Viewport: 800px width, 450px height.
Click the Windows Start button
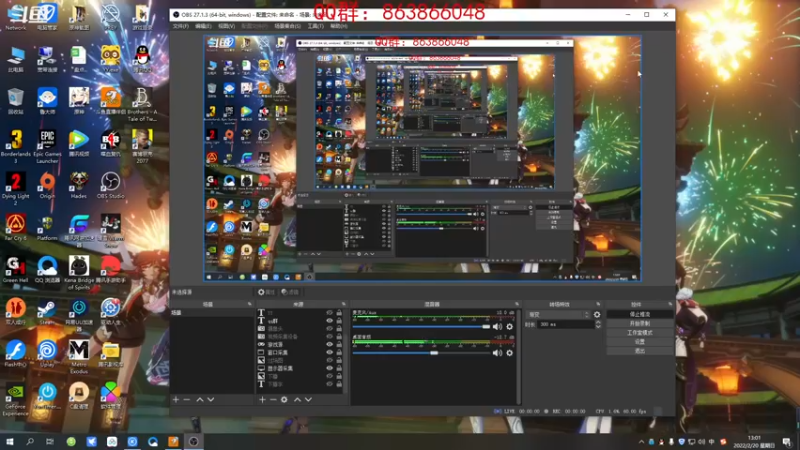10,441
